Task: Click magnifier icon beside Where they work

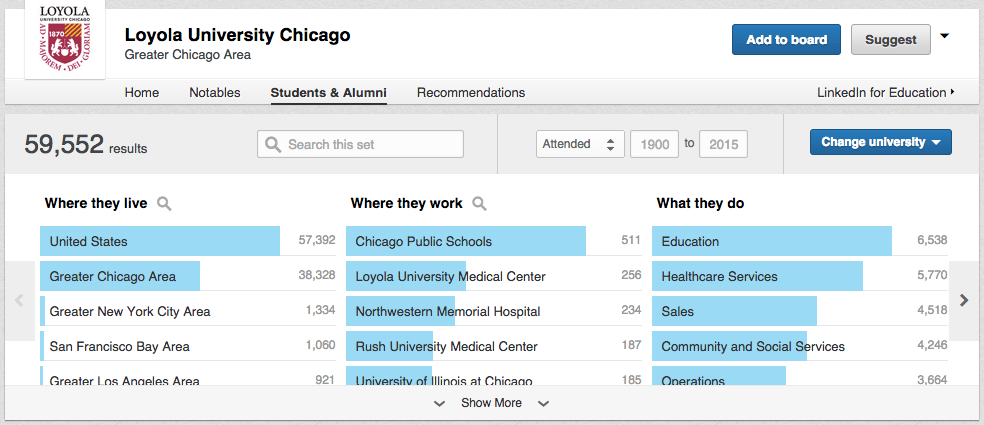Action: click(x=479, y=204)
